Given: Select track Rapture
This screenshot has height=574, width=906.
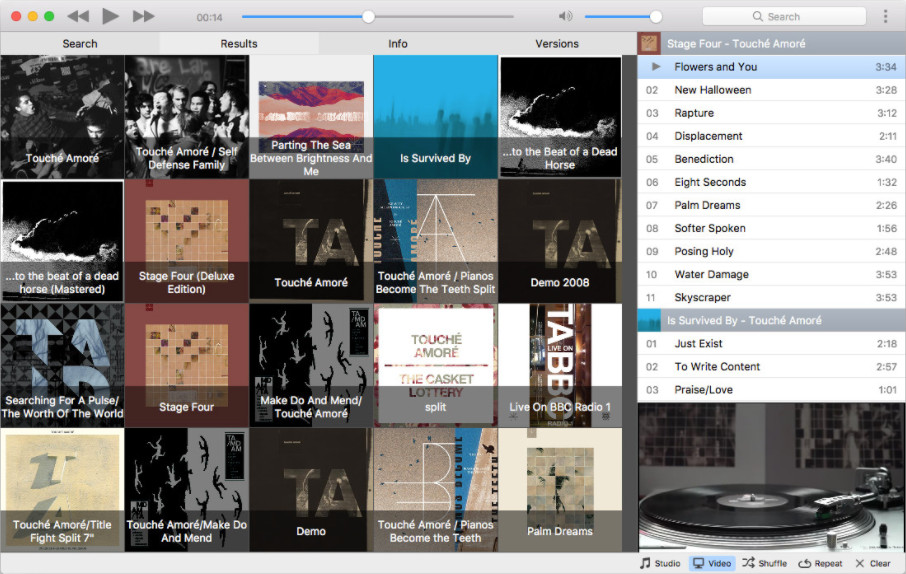Looking at the screenshot, I should point(771,113).
